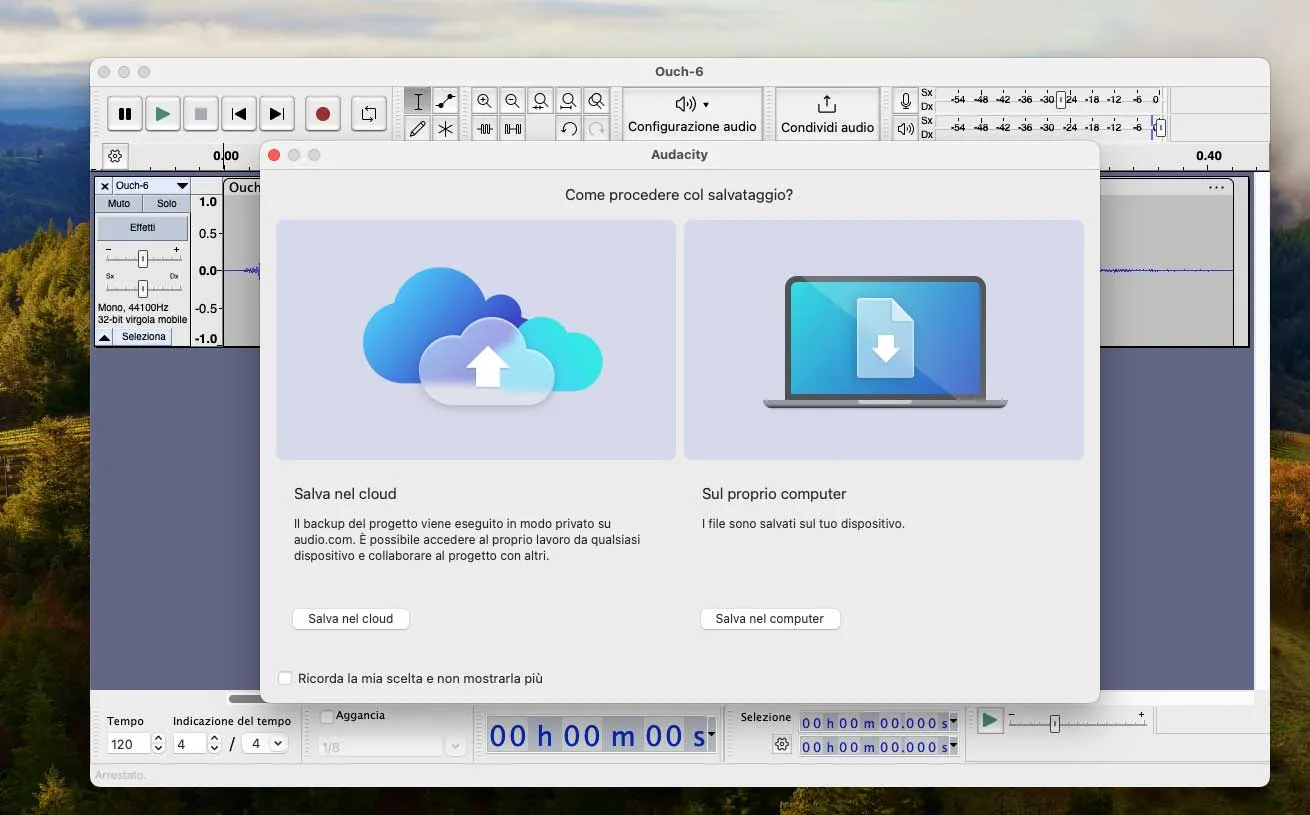Select the Envelope tool
Image resolution: width=1310 pixels, height=815 pixels.
(445, 101)
